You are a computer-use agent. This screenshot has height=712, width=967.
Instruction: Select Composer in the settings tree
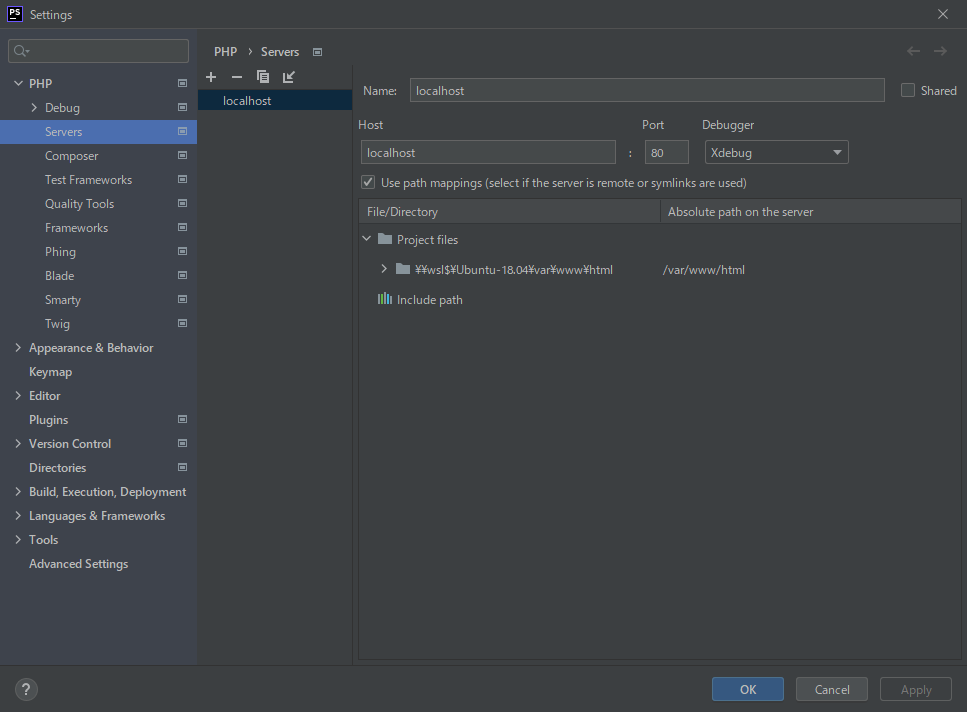pyautogui.click(x=72, y=156)
